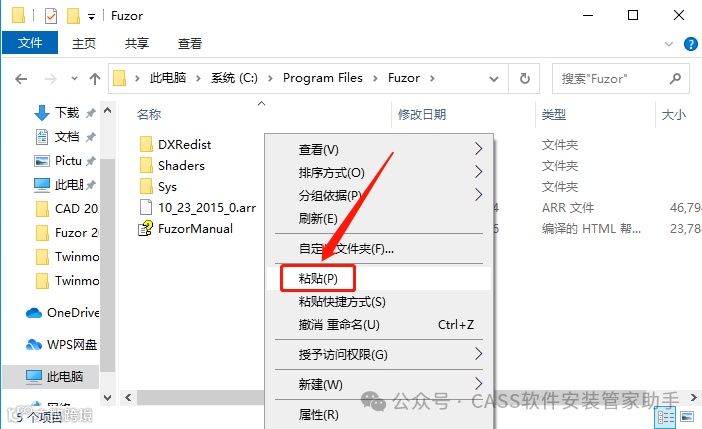This screenshot has height=429, width=702.
Task: Click the search magnifier icon
Action: (675, 79)
